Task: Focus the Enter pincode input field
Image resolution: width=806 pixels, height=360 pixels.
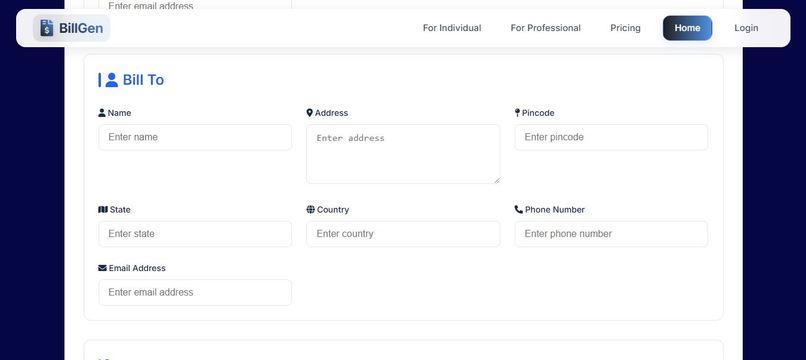Action: (611, 137)
